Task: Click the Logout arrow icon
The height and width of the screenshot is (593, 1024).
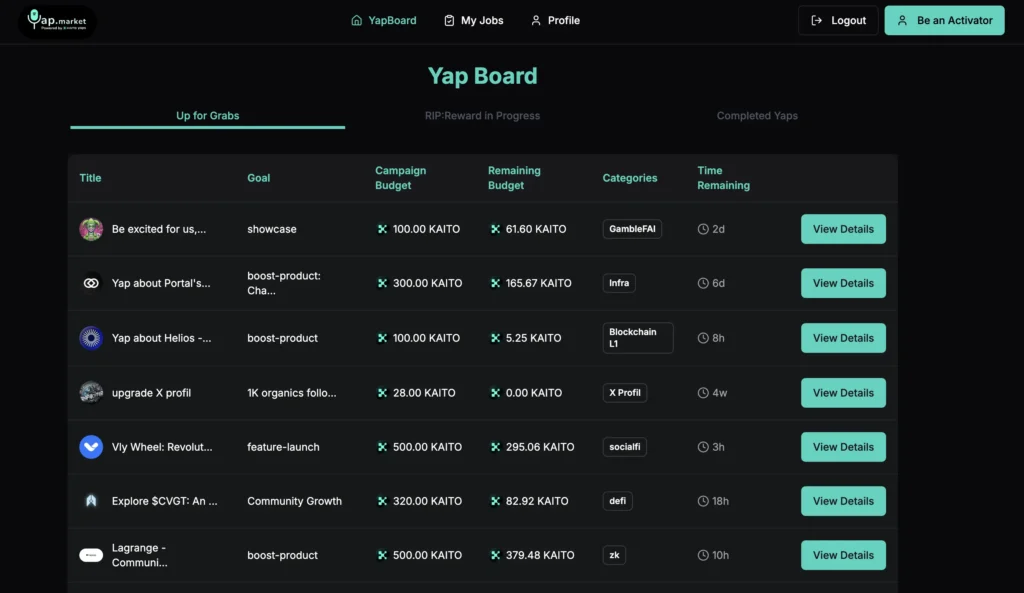Action: pos(816,20)
